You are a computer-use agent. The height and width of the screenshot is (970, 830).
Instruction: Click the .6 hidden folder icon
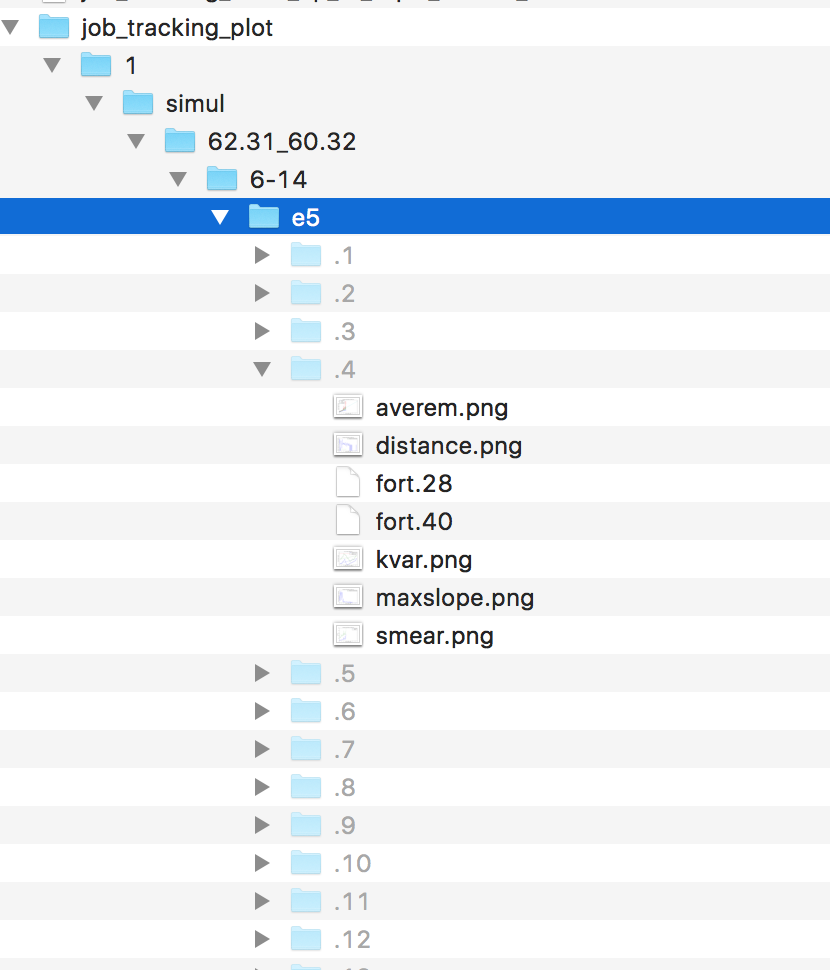pos(306,711)
